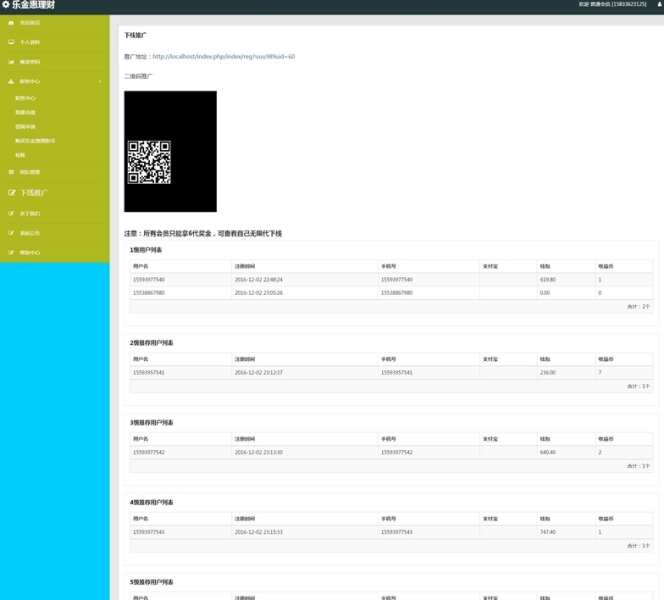Viewport: 664px width, 600px height.
Task: Click the 5级推荐用户列表 heading
Action: click(152, 582)
